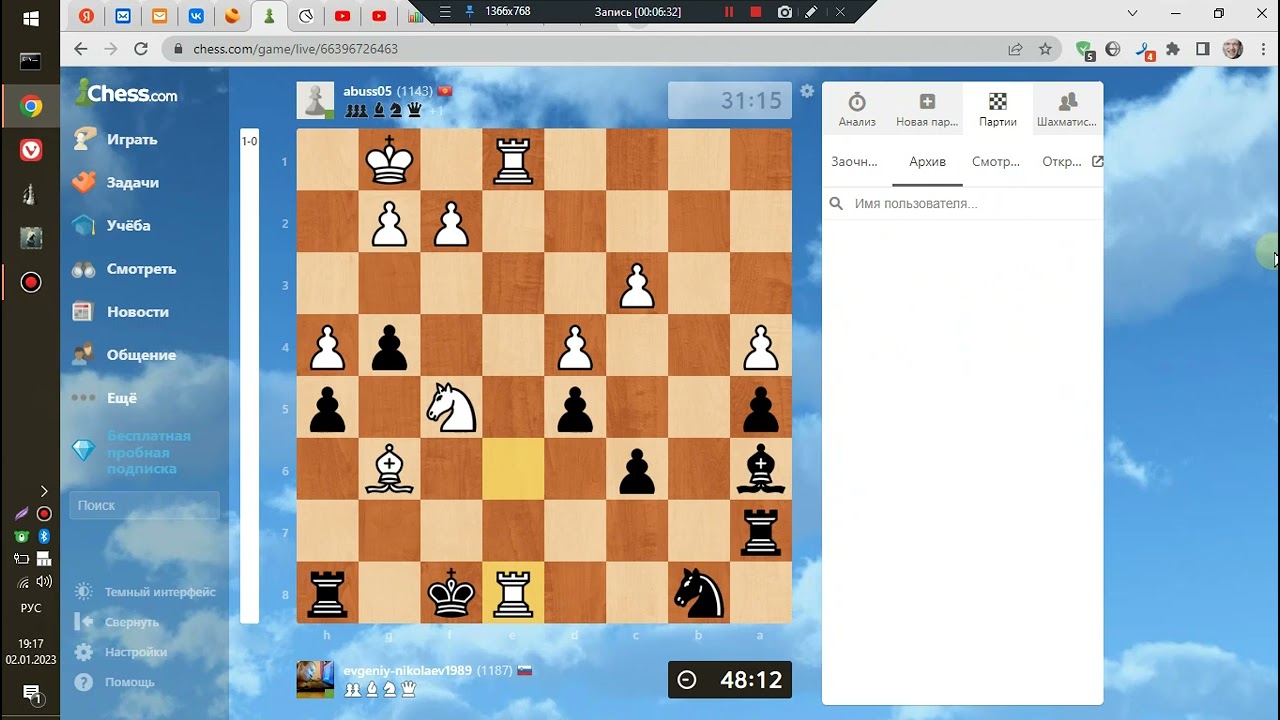Select the Архив sub-tab
The width and height of the screenshot is (1280, 720).
click(928, 161)
